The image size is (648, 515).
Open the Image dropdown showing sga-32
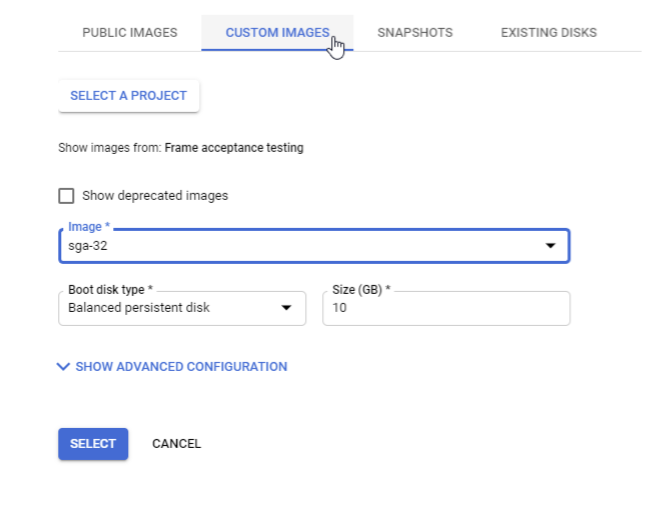(300, 246)
